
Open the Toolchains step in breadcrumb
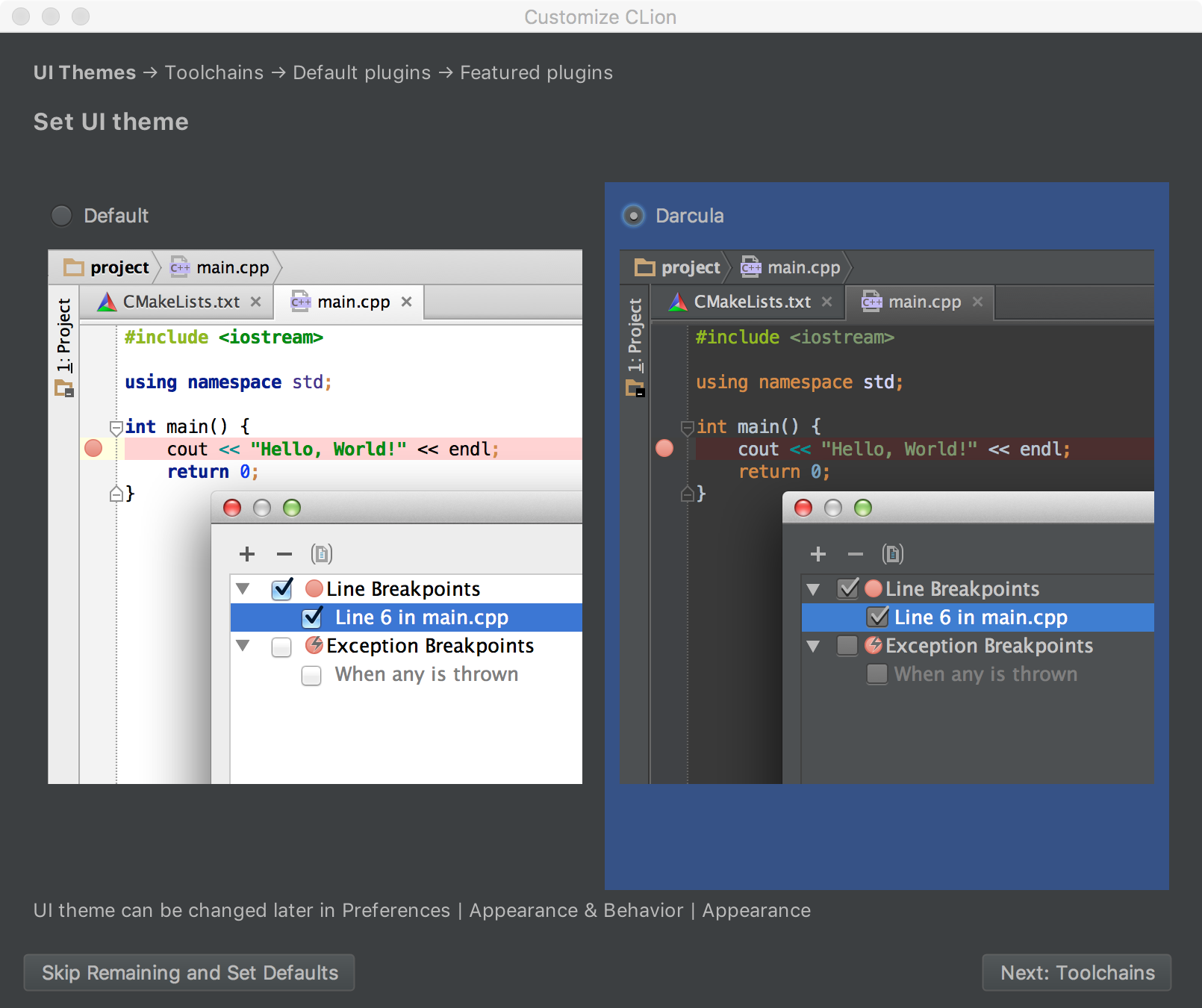(214, 72)
